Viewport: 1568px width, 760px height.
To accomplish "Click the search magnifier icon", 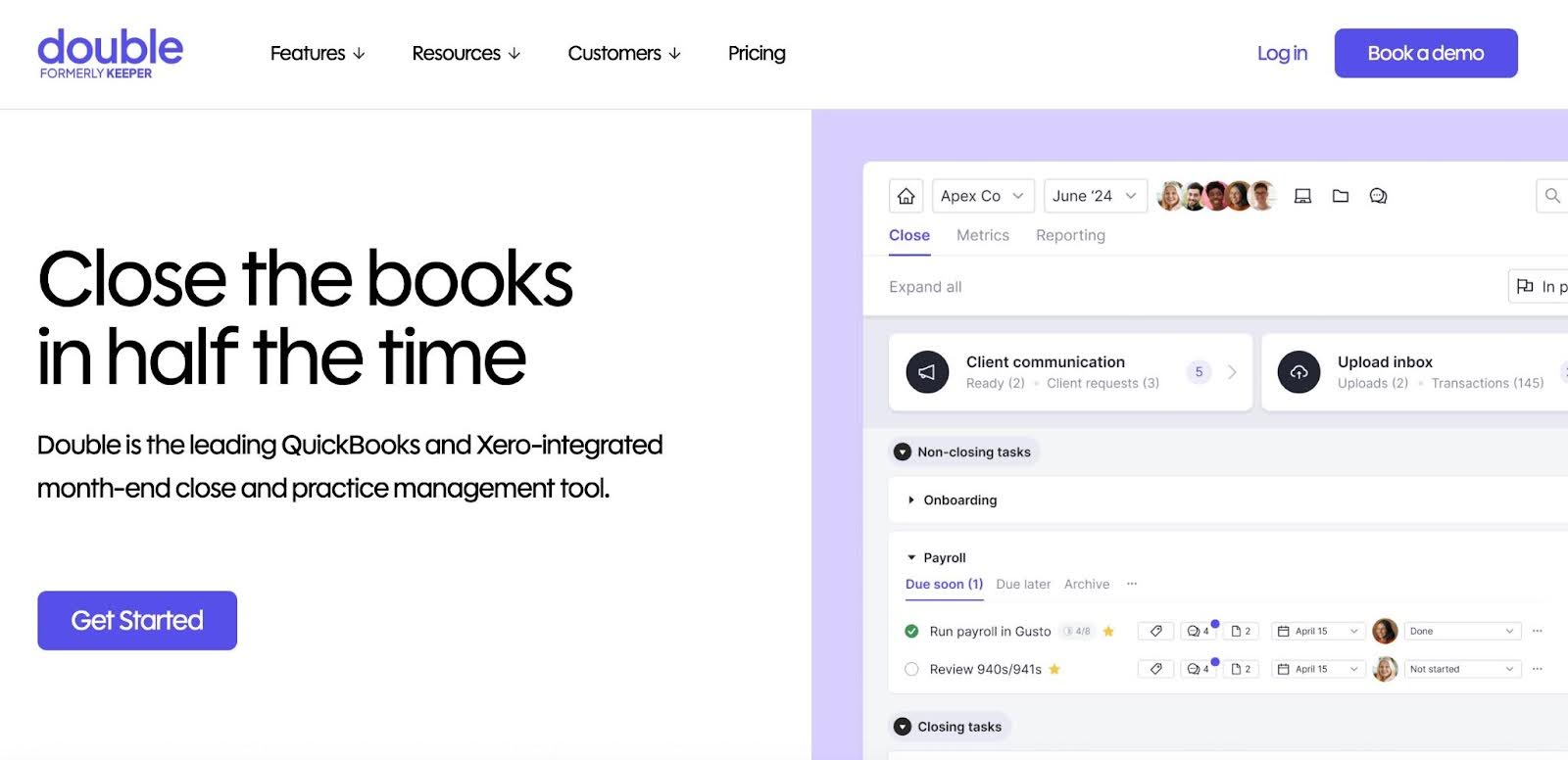I will click(1552, 196).
